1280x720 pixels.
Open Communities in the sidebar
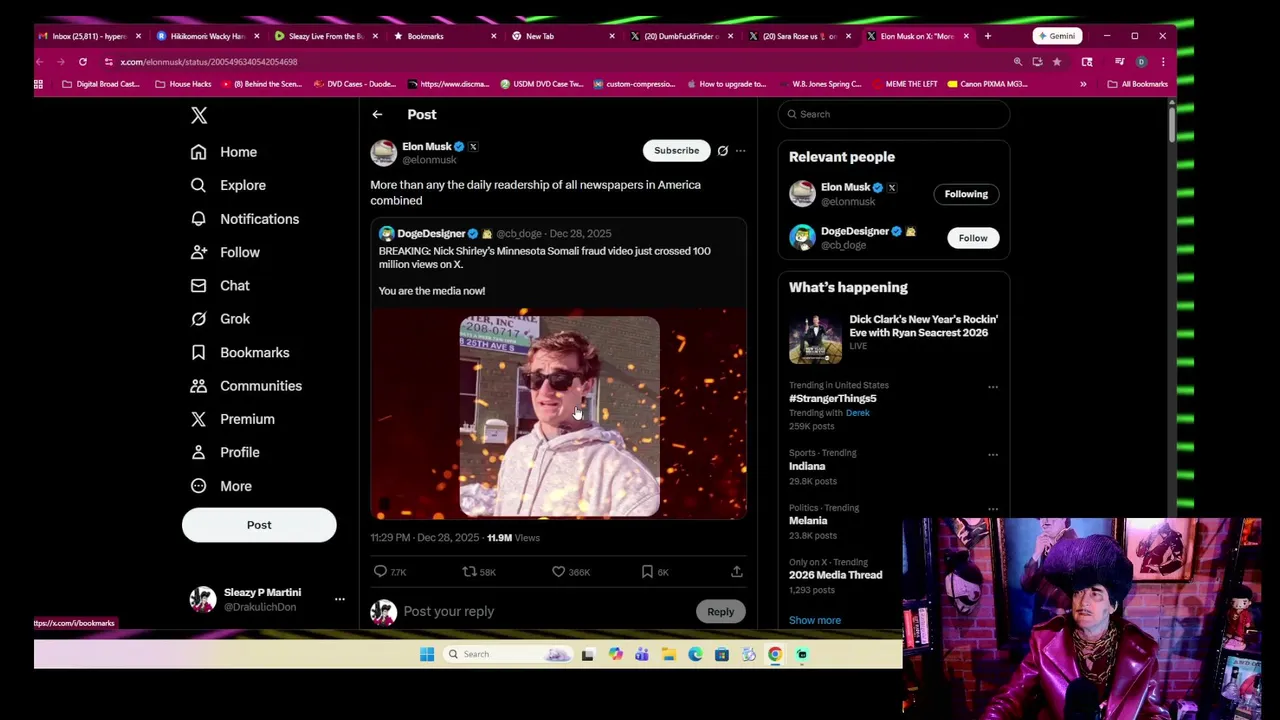coord(246,386)
